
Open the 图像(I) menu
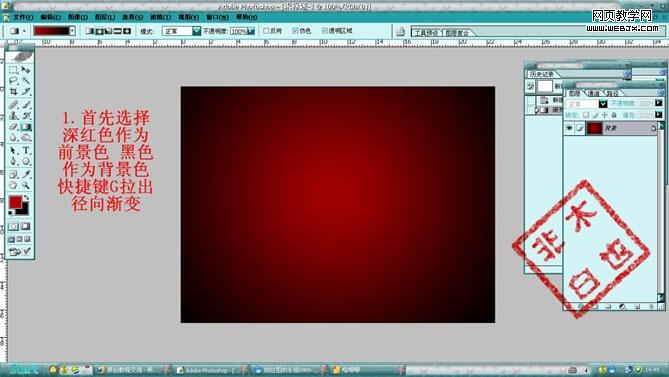(x=78, y=17)
